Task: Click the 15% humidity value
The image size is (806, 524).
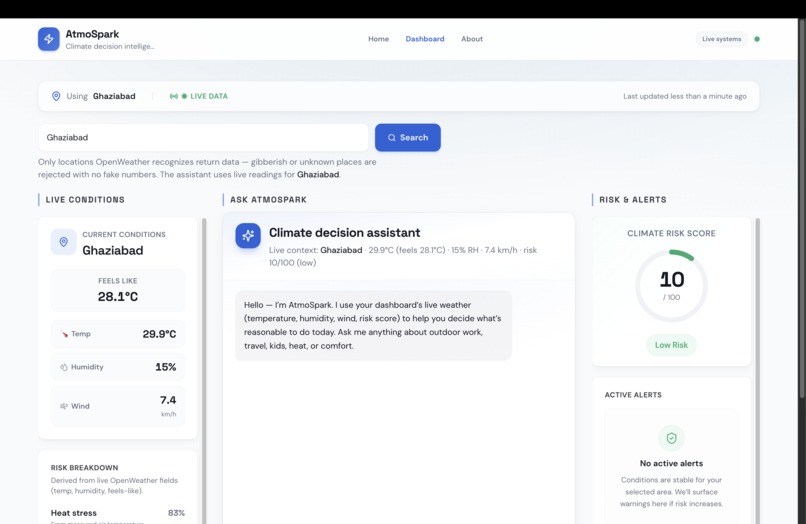Action: 166,367
